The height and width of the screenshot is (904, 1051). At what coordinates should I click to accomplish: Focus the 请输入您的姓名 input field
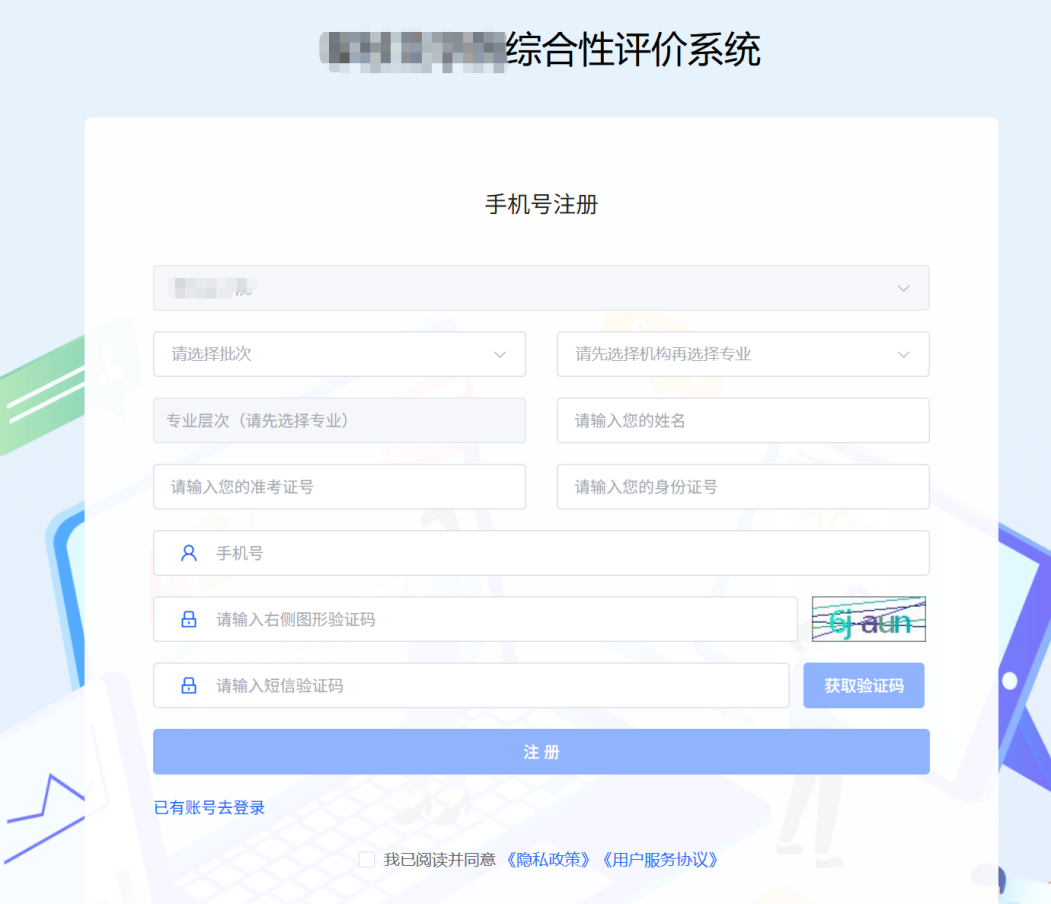point(742,421)
